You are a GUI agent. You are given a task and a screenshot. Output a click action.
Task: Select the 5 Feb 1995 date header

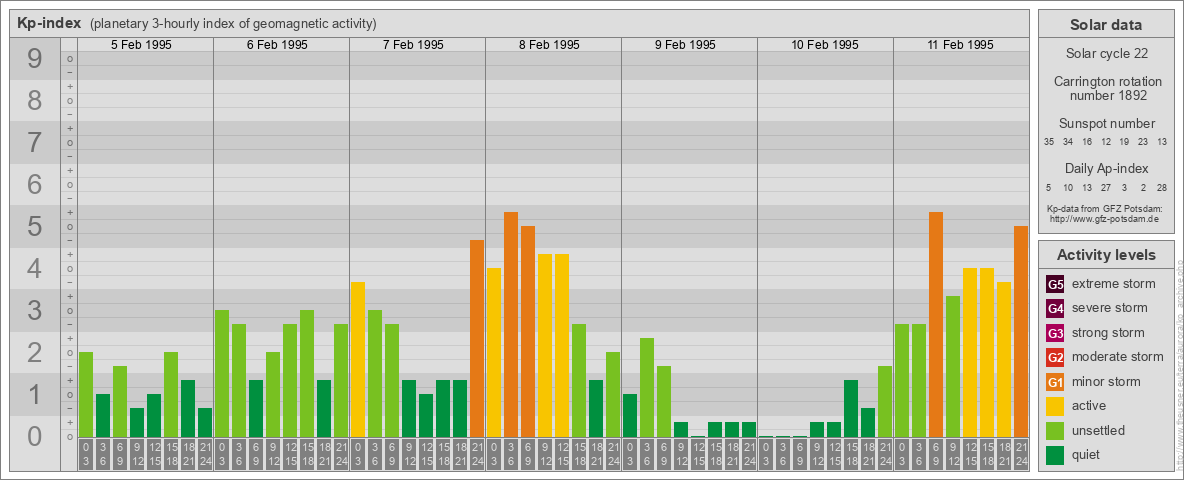click(141, 45)
